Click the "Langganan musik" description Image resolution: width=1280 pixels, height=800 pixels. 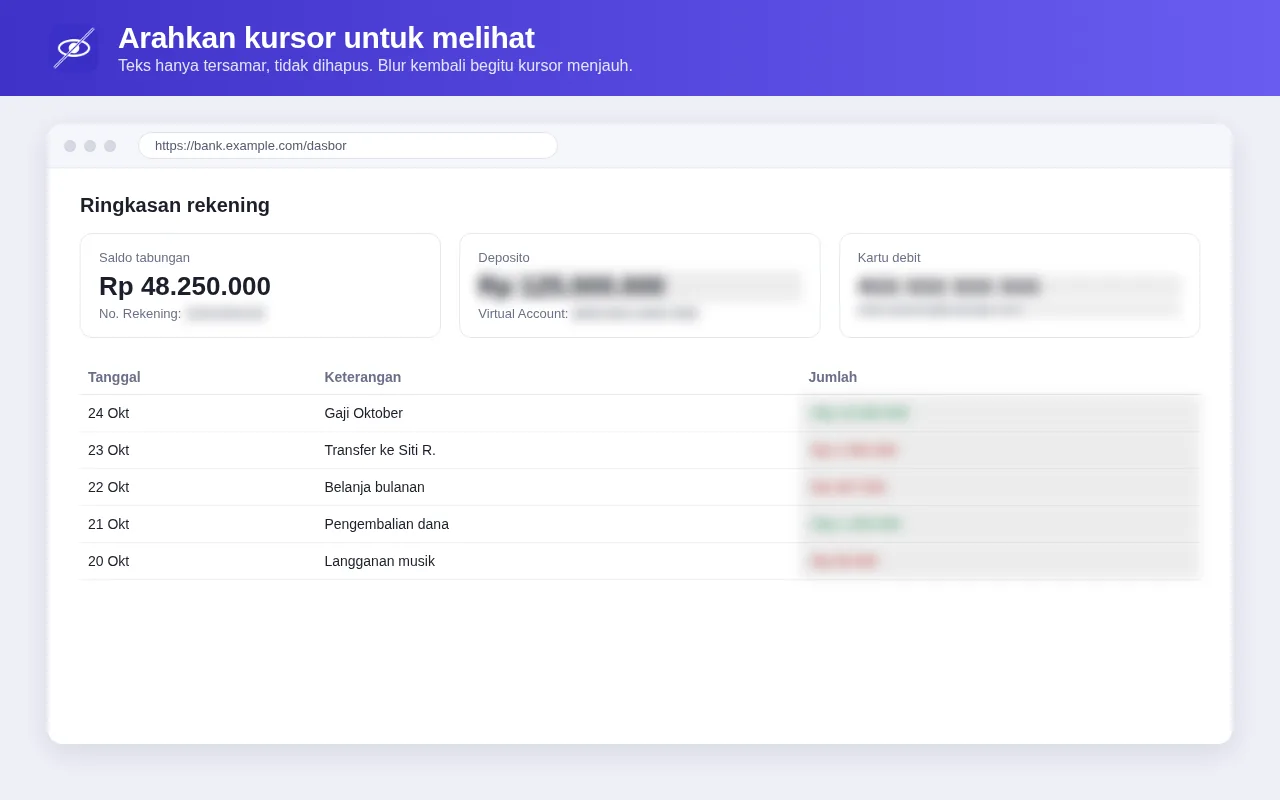380,561
